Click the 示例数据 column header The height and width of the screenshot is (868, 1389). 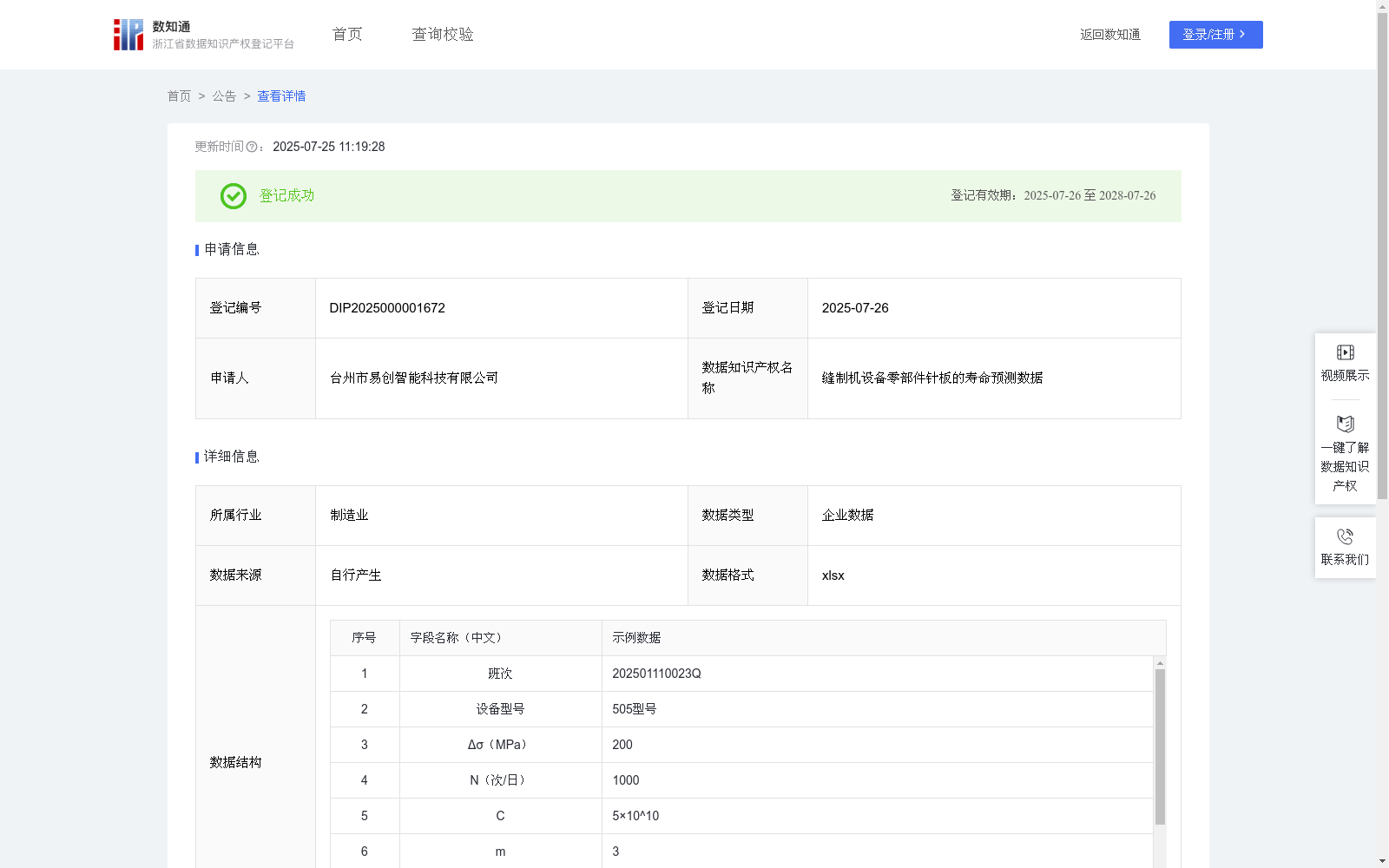[x=884, y=638]
